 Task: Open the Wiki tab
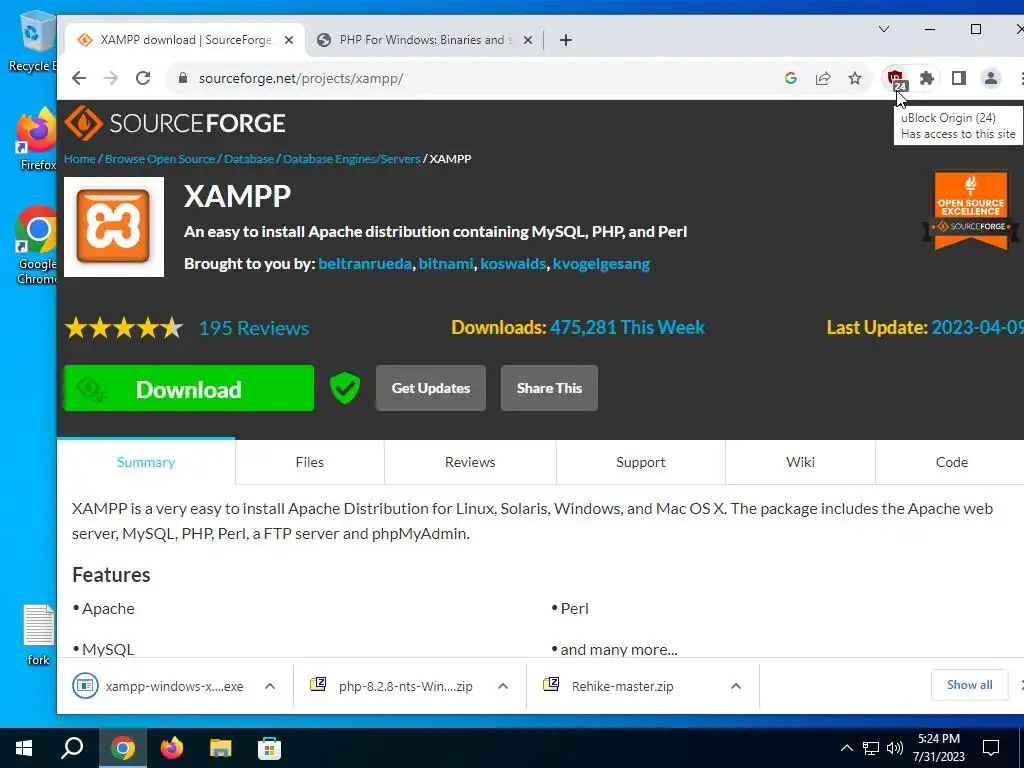(800, 462)
